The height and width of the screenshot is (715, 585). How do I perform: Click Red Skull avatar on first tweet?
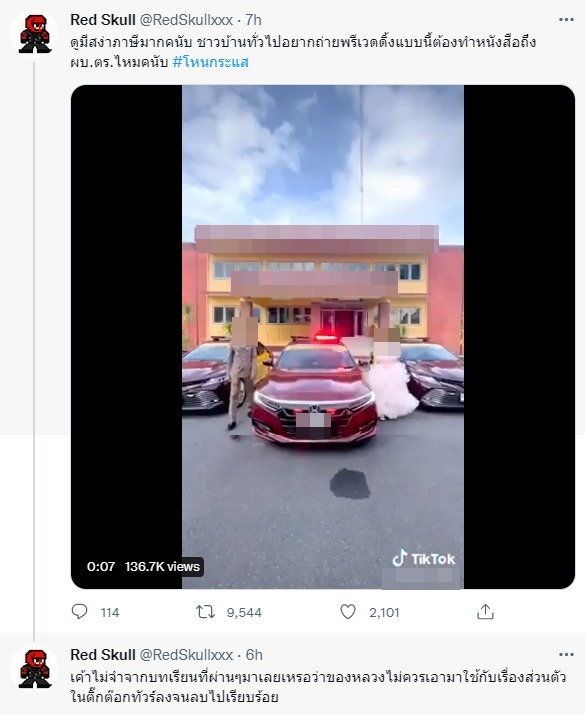[x=35, y=34]
